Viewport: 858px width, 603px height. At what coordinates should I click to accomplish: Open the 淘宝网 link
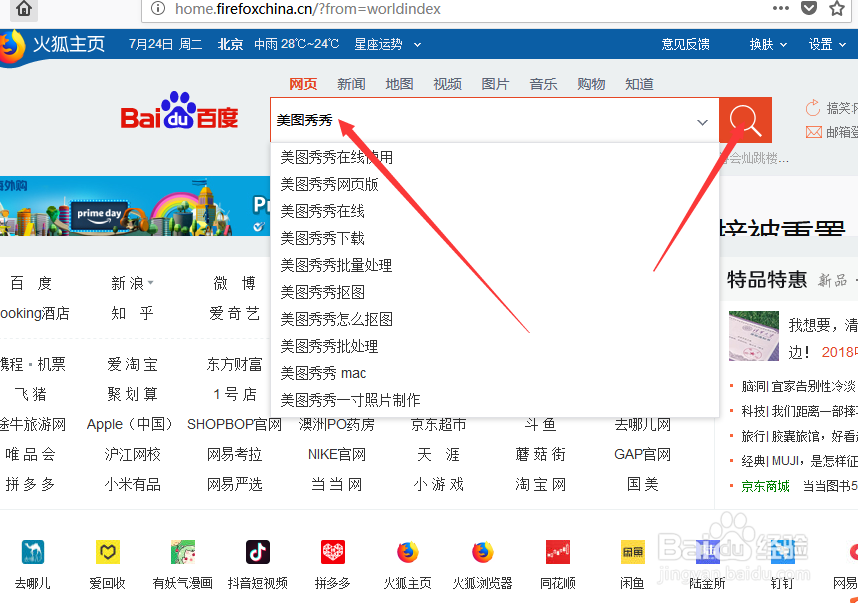[541, 484]
